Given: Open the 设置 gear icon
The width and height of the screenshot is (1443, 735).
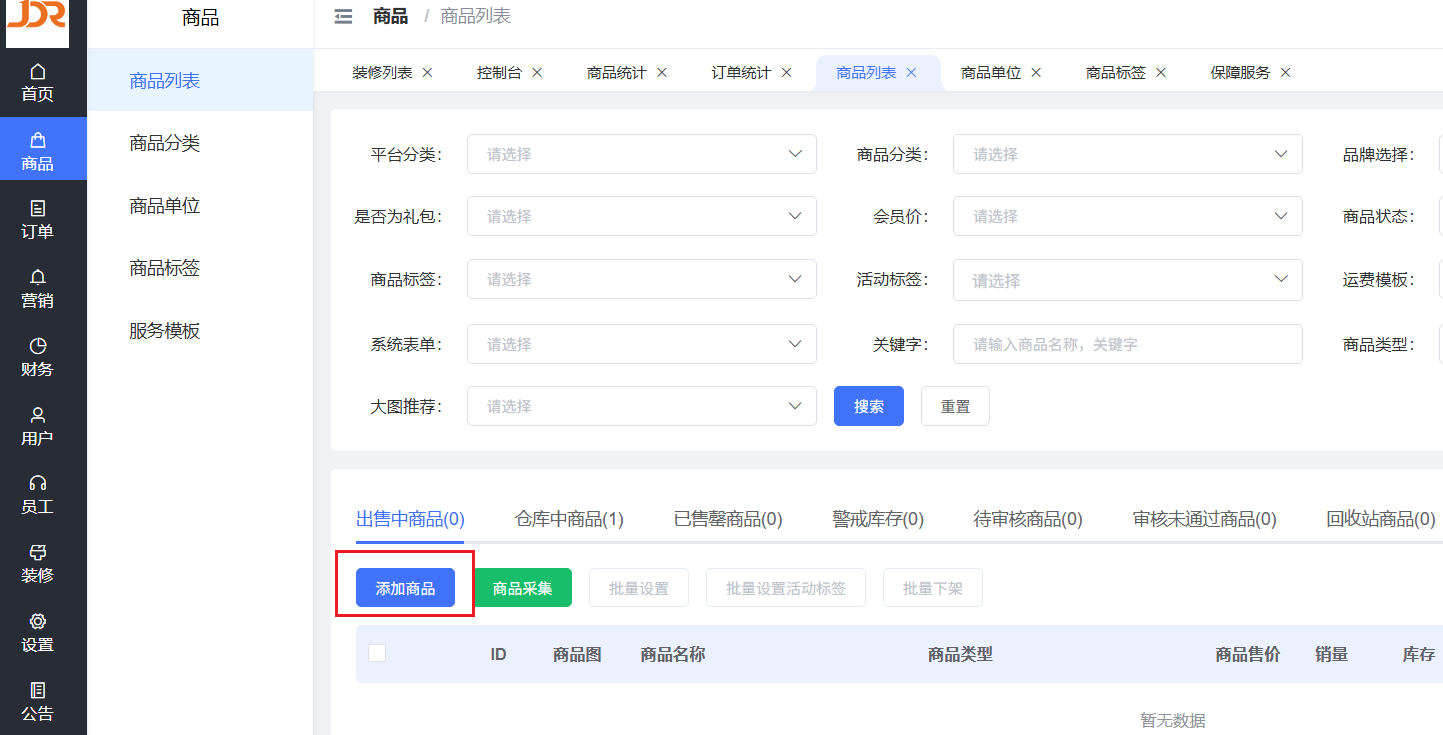Looking at the screenshot, I should tap(38, 621).
